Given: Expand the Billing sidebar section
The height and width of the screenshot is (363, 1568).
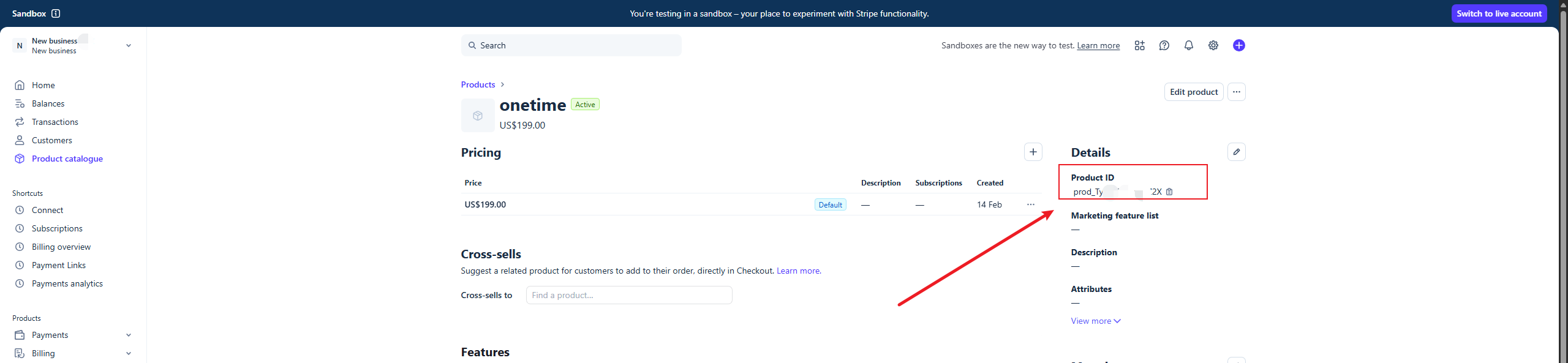Looking at the screenshot, I should (x=128, y=353).
